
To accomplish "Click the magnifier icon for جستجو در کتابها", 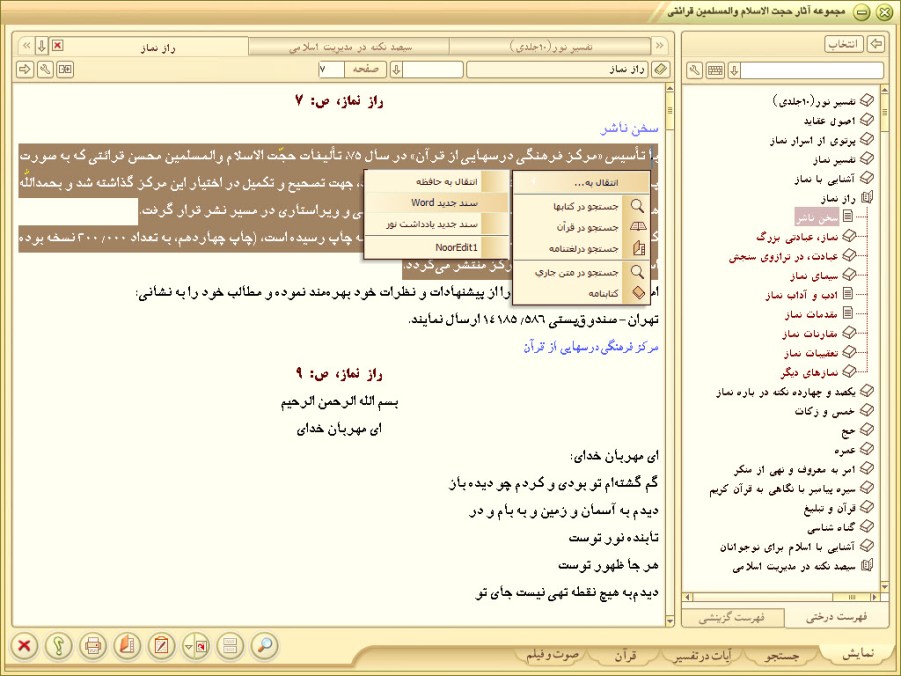I will [x=637, y=206].
